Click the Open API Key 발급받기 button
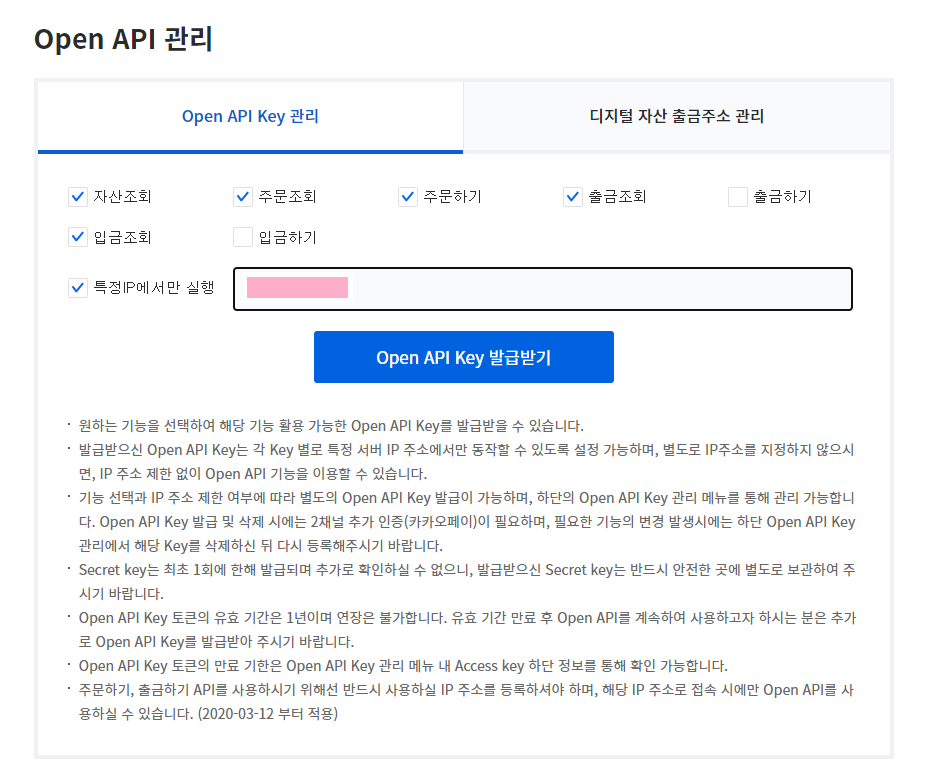 [463, 357]
